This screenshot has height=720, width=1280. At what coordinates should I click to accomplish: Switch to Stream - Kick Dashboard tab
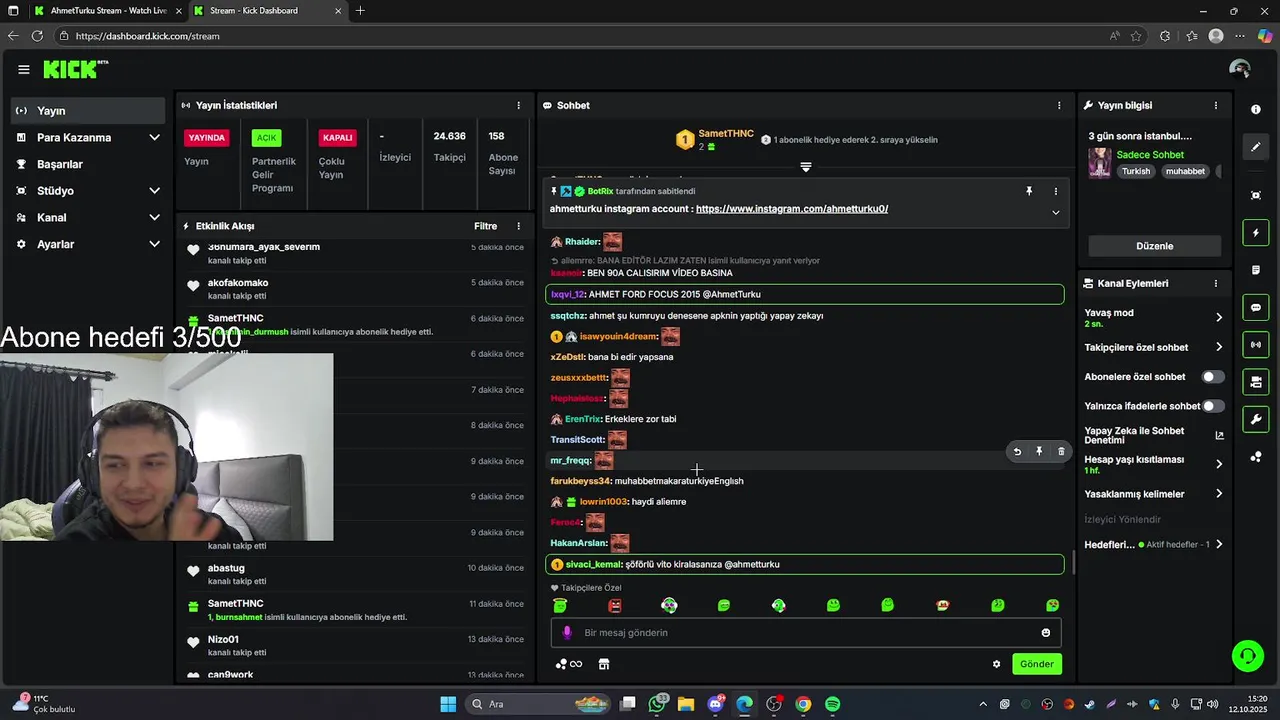click(266, 11)
